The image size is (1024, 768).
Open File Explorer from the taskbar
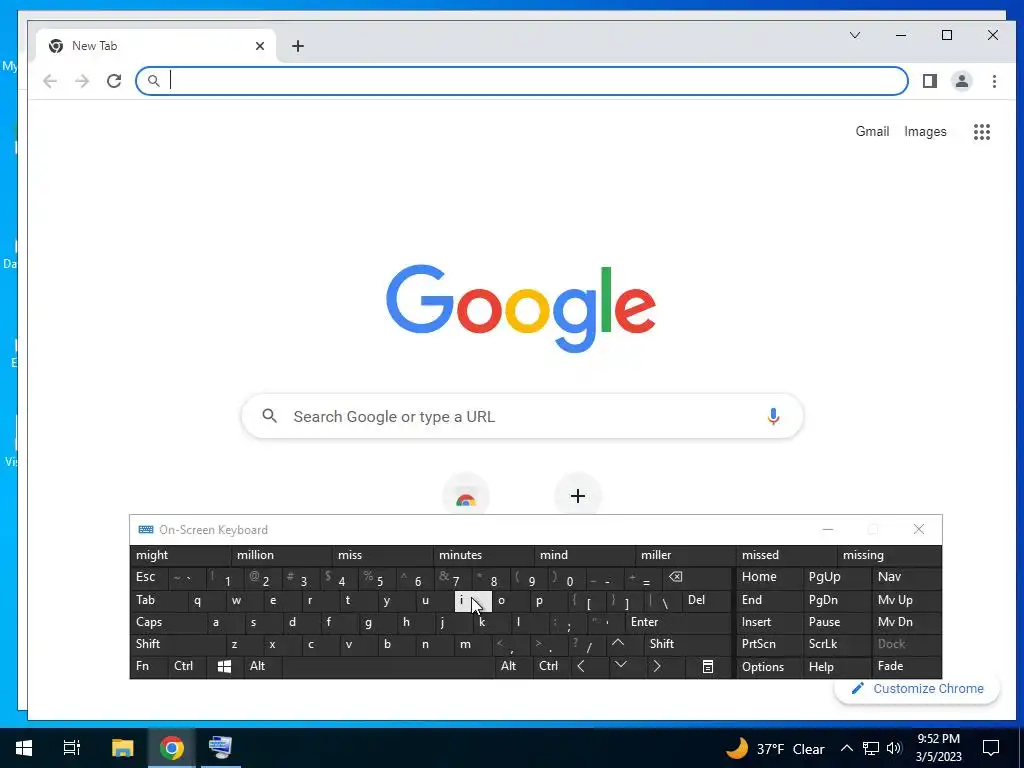coord(122,748)
